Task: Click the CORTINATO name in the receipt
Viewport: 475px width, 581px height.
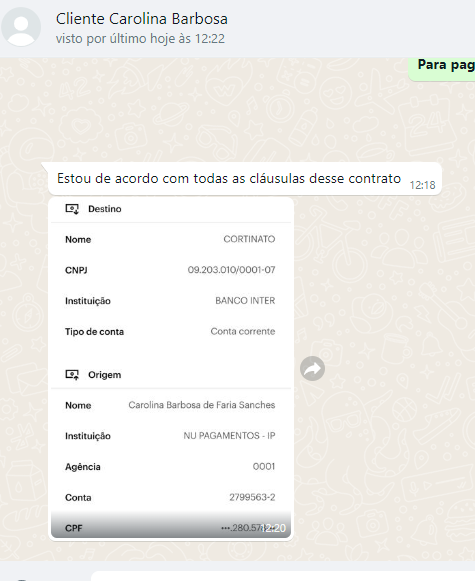Action: click(249, 239)
